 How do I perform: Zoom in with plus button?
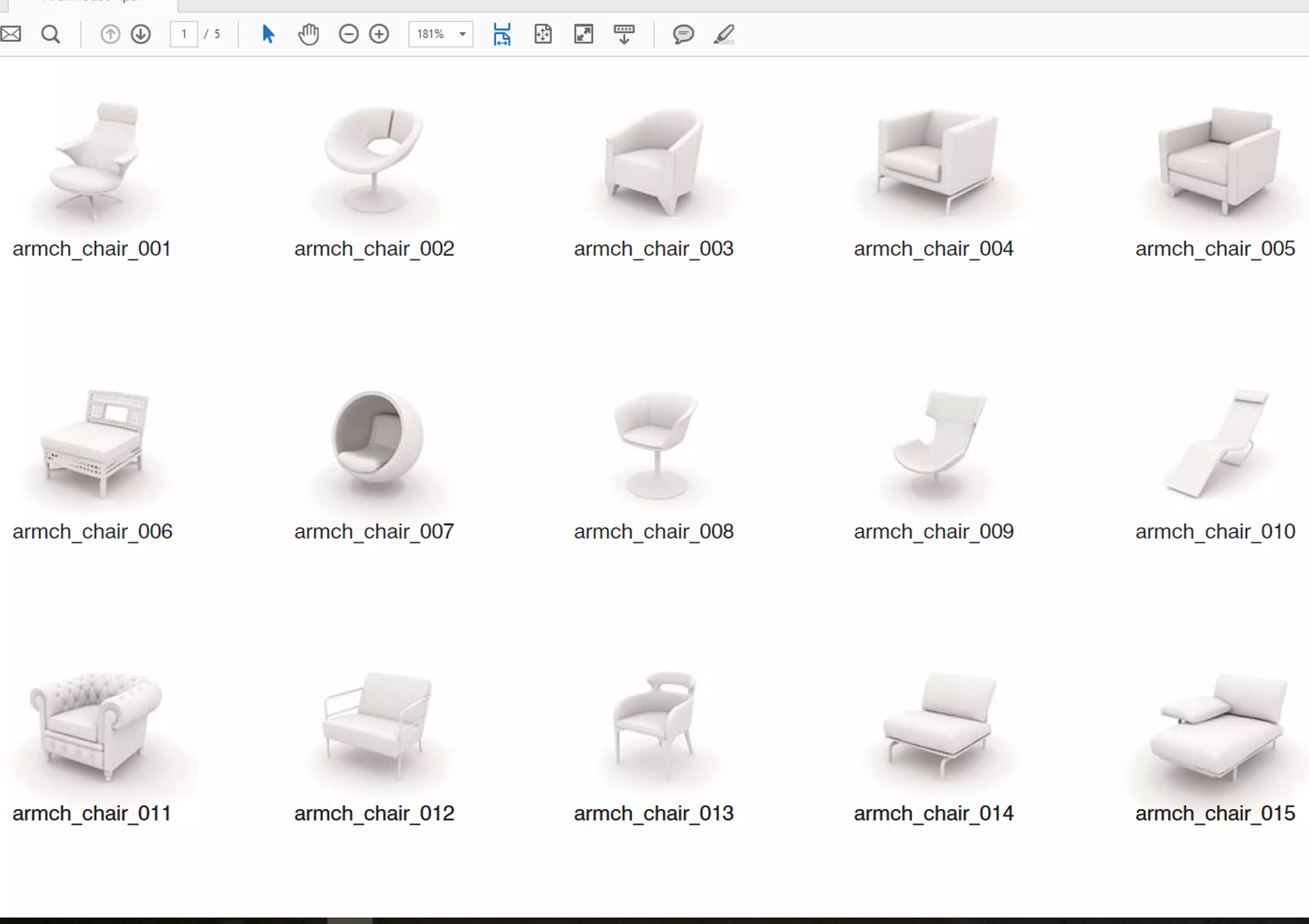click(x=379, y=34)
